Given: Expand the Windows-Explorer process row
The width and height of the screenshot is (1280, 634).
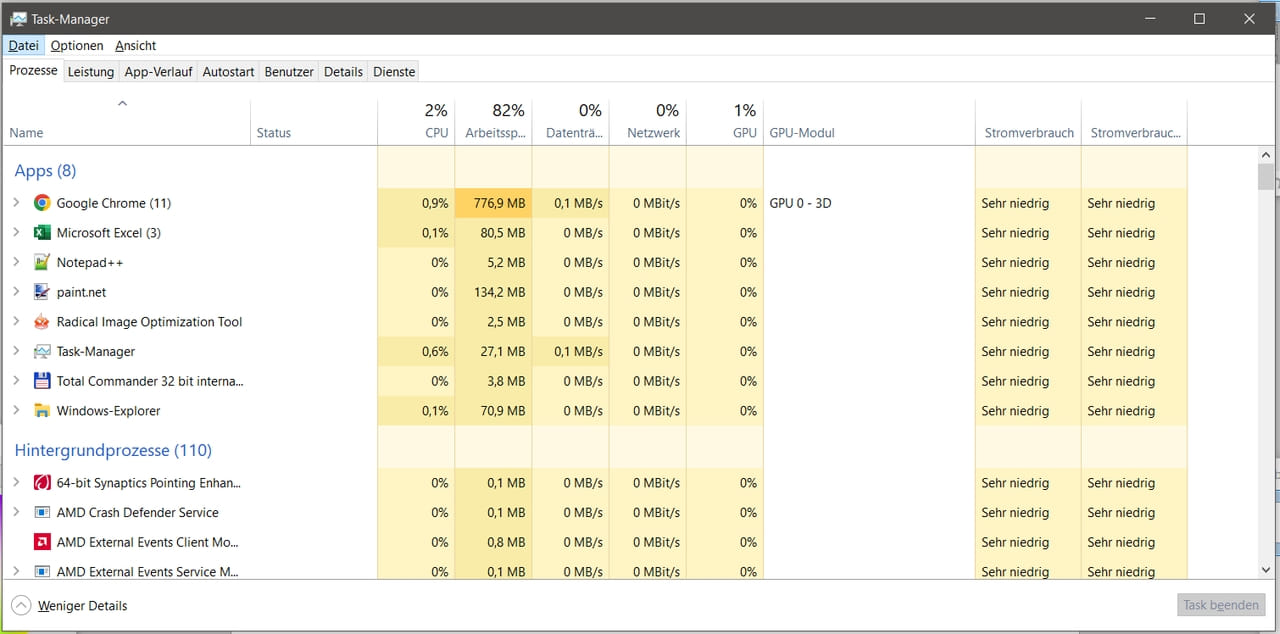Looking at the screenshot, I should (x=18, y=410).
